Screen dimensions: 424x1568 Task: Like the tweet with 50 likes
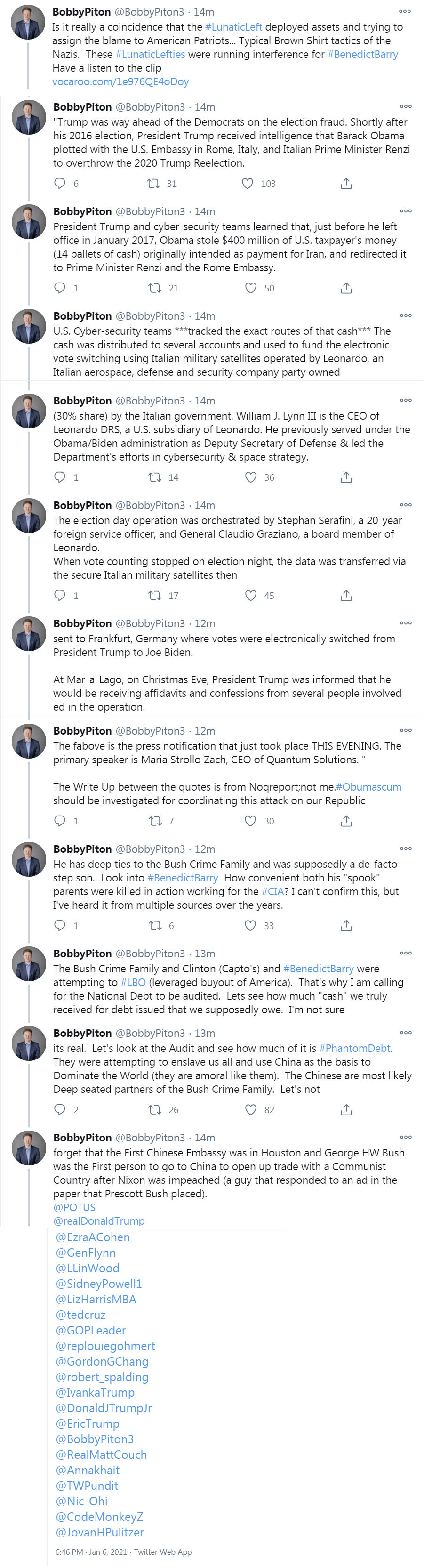pyautogui.click(x=251, y=288)
